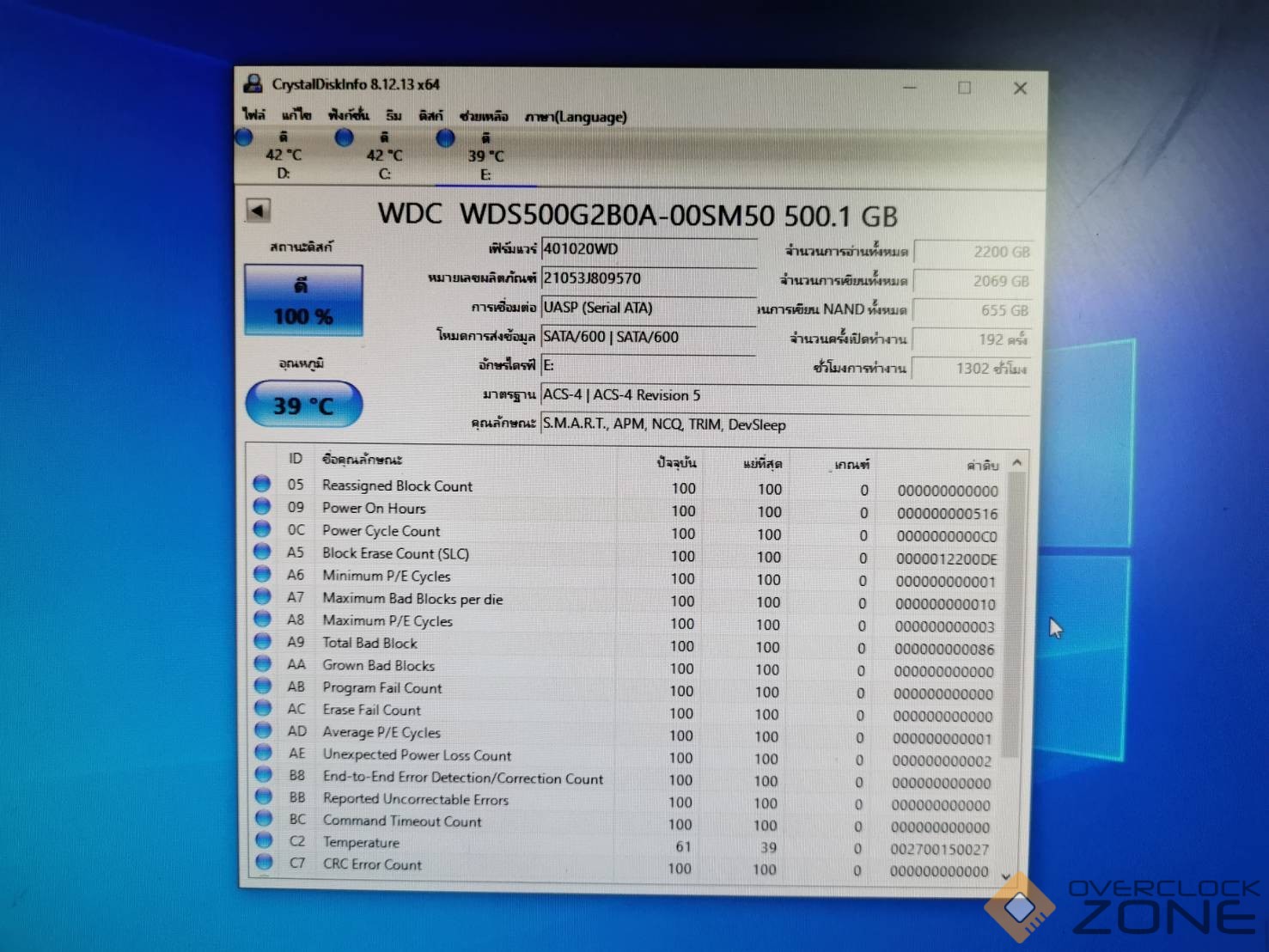Click scroll up arrow of SMART list

(x=1017, y=463)
